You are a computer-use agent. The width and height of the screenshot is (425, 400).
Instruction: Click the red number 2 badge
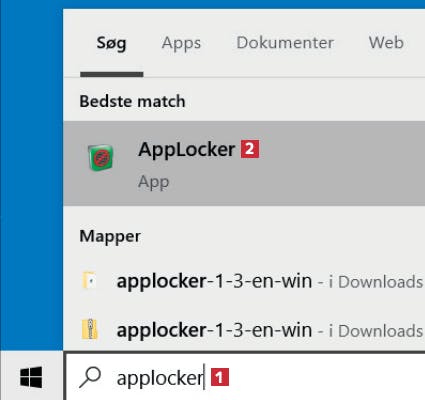click(250, 149)
